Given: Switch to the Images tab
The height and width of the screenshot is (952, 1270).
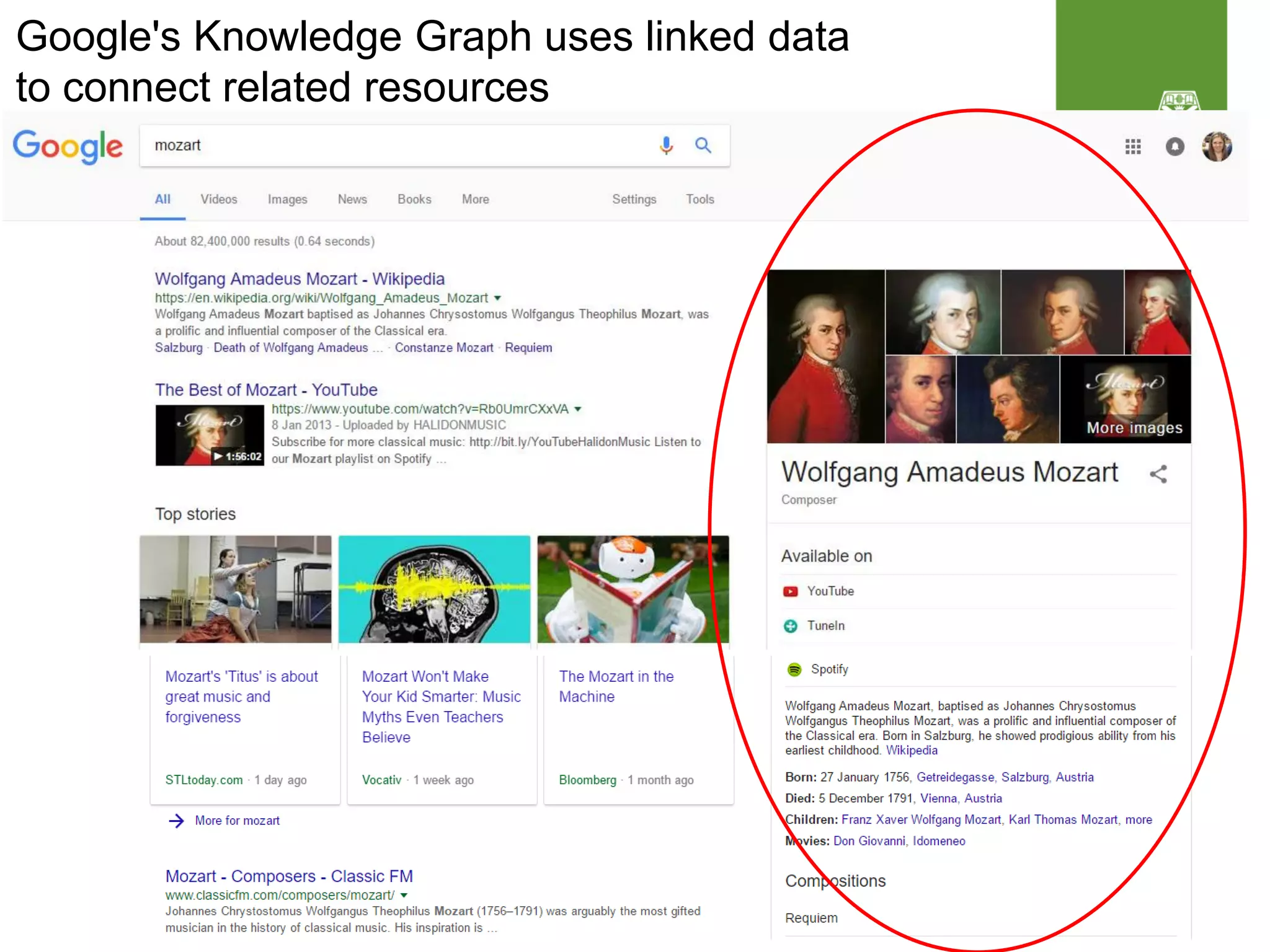Looking at the screenshot, I should pos(288,200).
